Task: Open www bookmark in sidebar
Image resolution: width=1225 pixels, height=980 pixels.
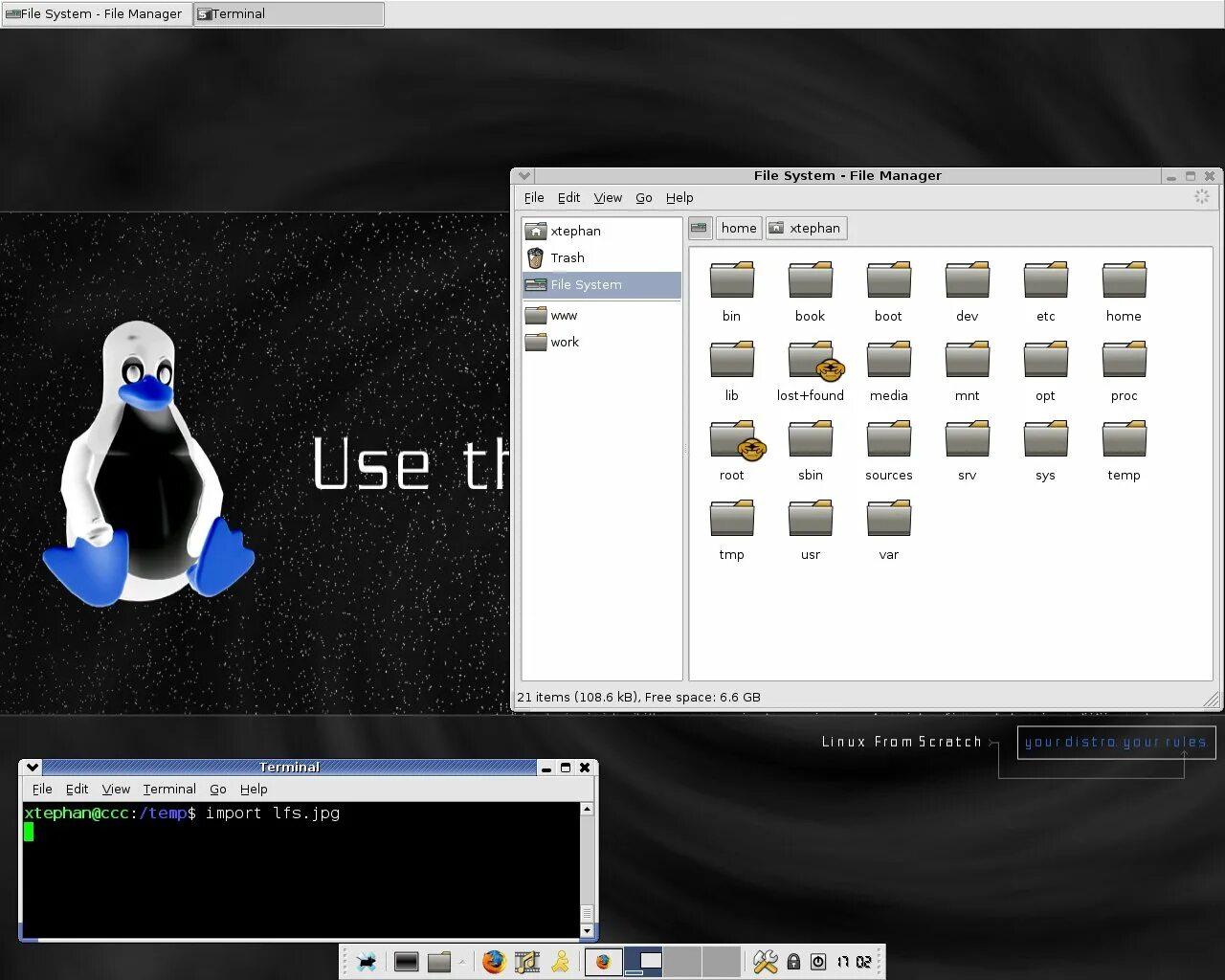Action: 602,315
